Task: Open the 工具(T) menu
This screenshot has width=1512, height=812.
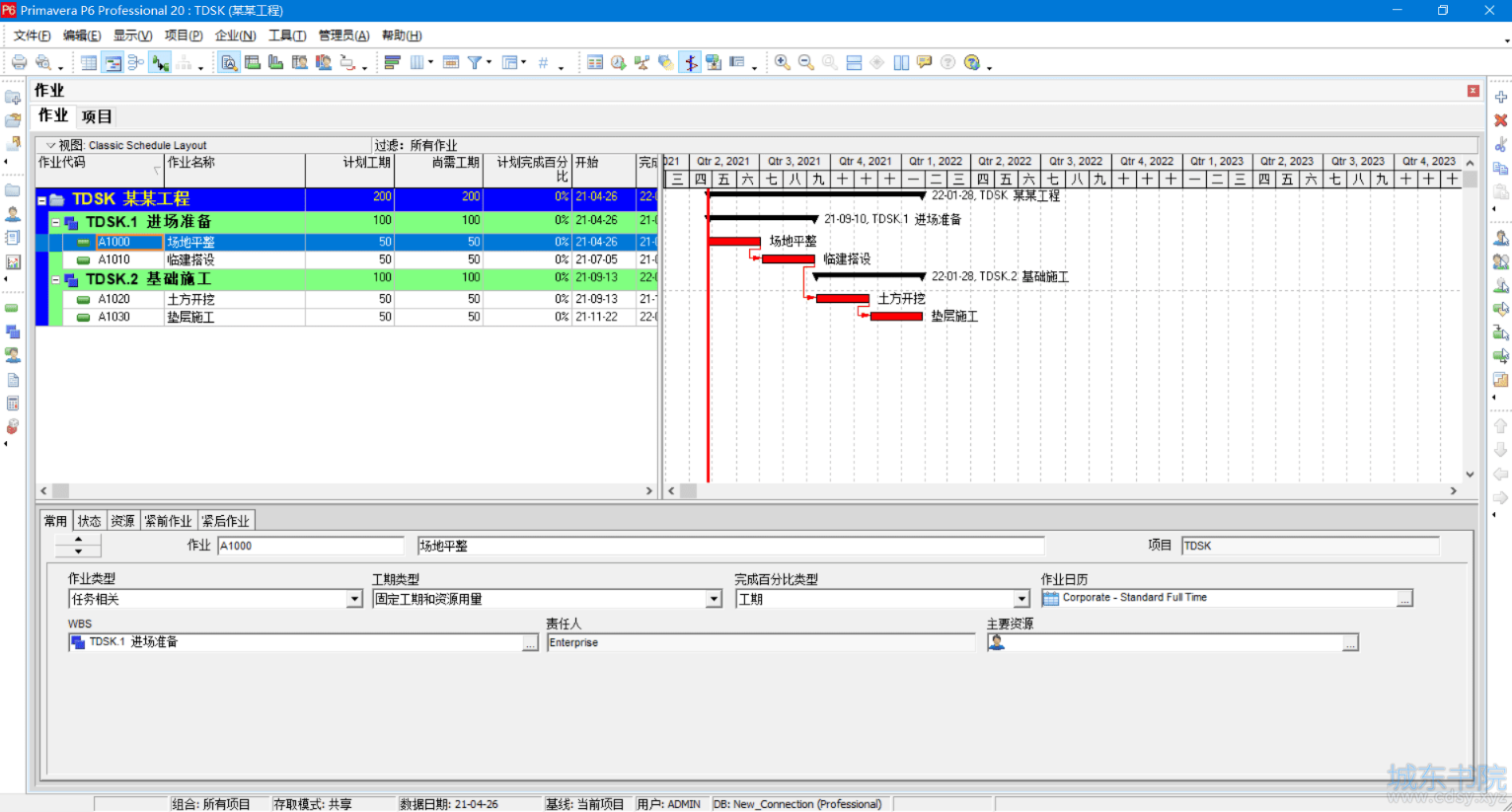Action: pyautogui.click(x=287, y=36)
